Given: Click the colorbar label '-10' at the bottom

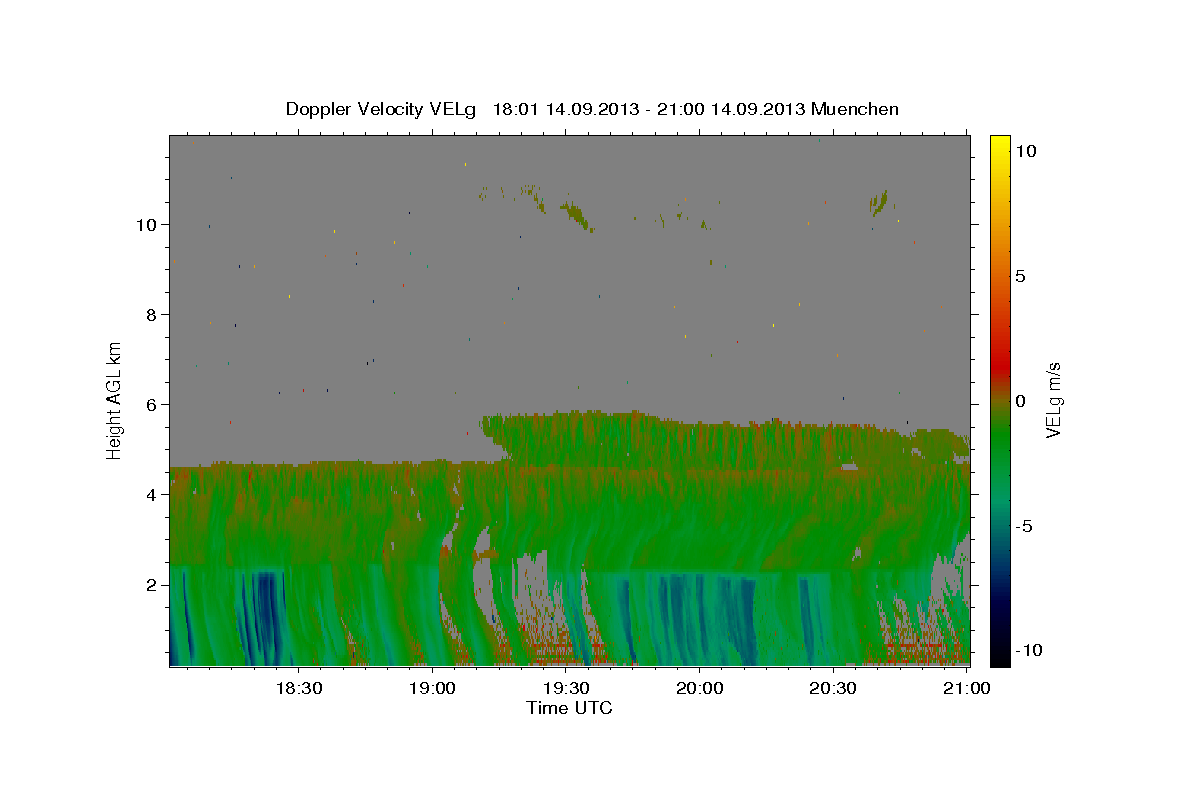Looking at the screenshot, I should tap(1029, 650).
